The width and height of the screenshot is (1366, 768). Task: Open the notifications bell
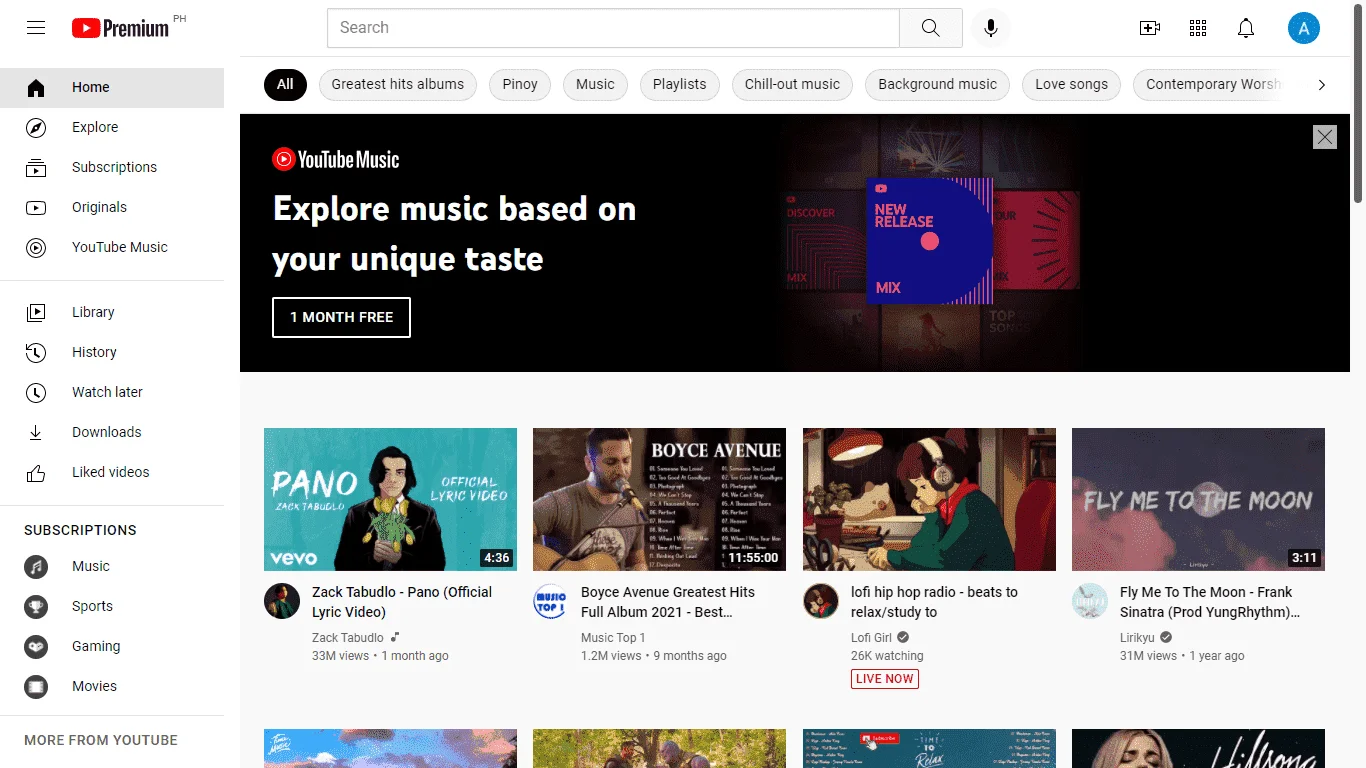[x=1246, y=28]
